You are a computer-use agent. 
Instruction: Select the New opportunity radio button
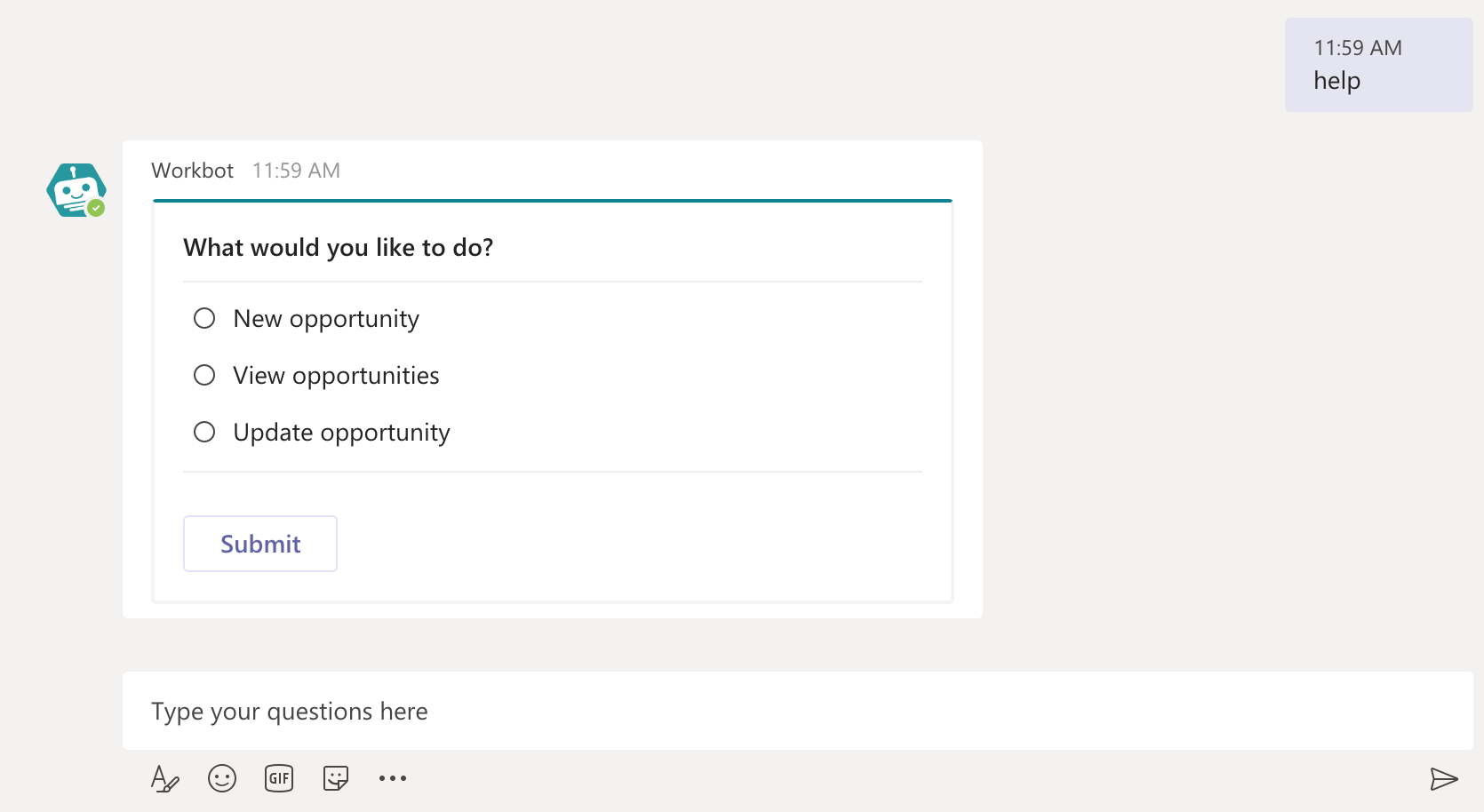(x=204, y=318)
